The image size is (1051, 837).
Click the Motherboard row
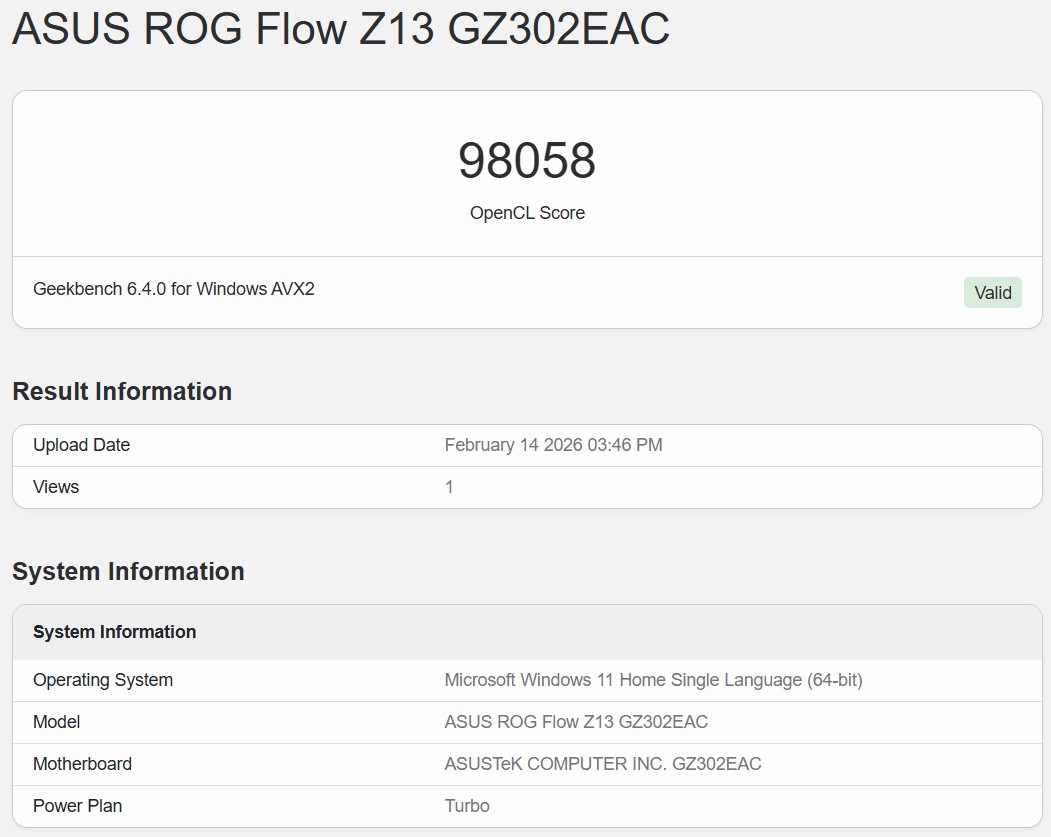point(81,764)
